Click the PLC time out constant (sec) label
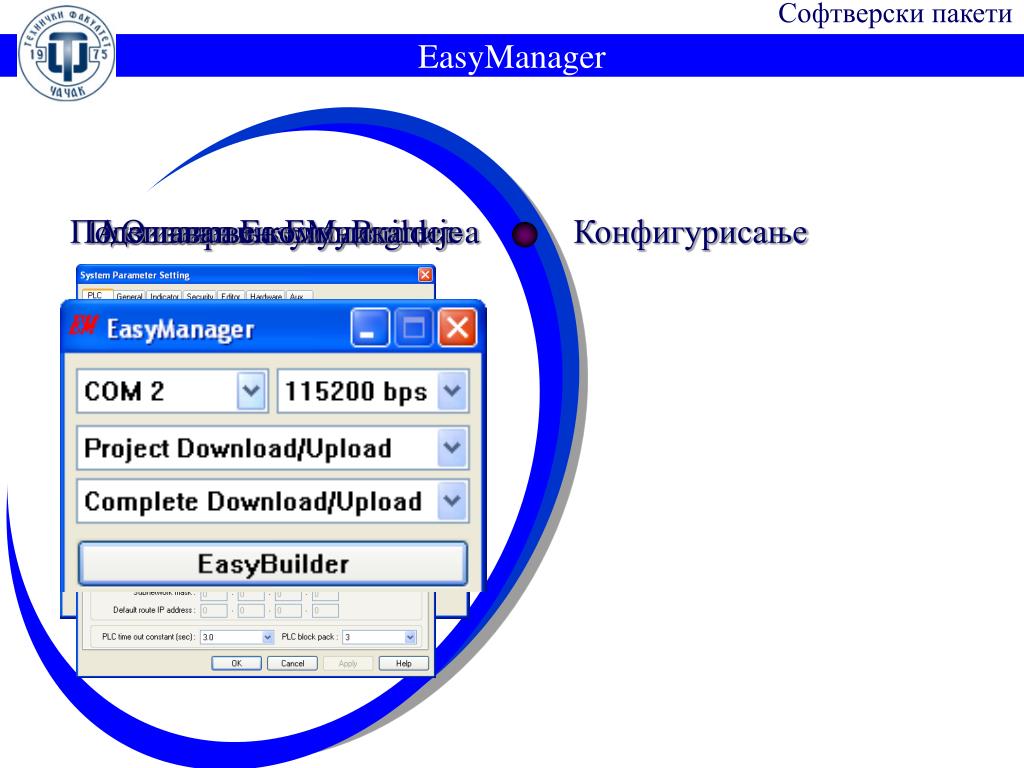The image size is (1024, 768). tap(148, 637)
